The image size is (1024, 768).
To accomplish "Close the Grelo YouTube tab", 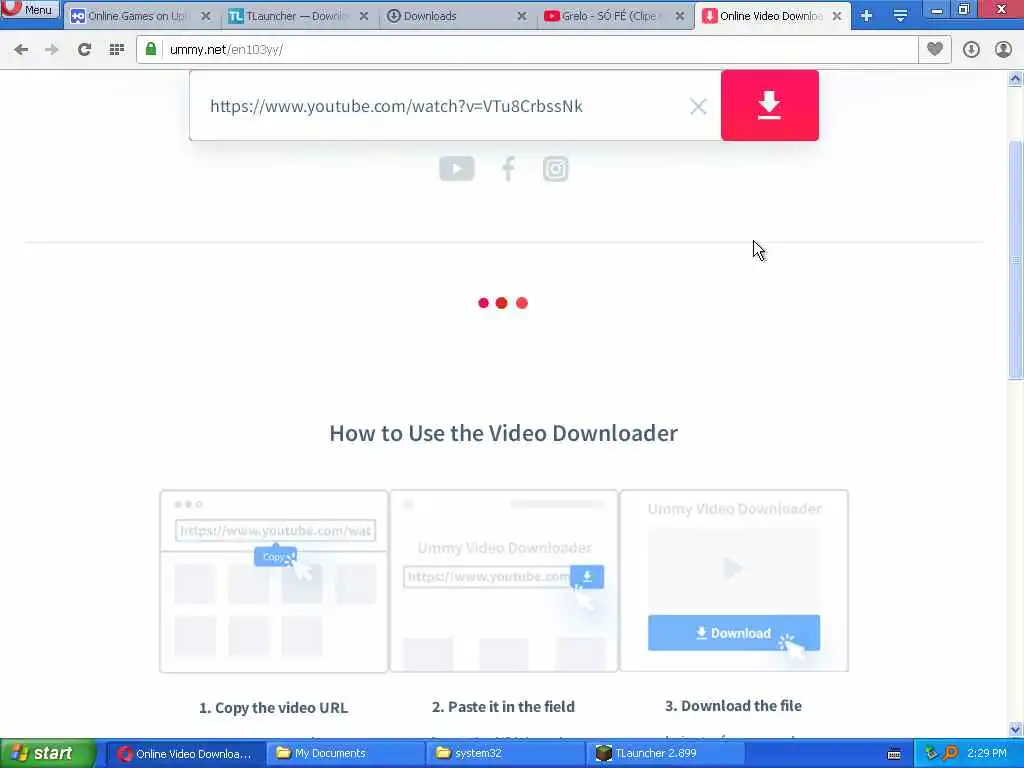I will 680,16.
